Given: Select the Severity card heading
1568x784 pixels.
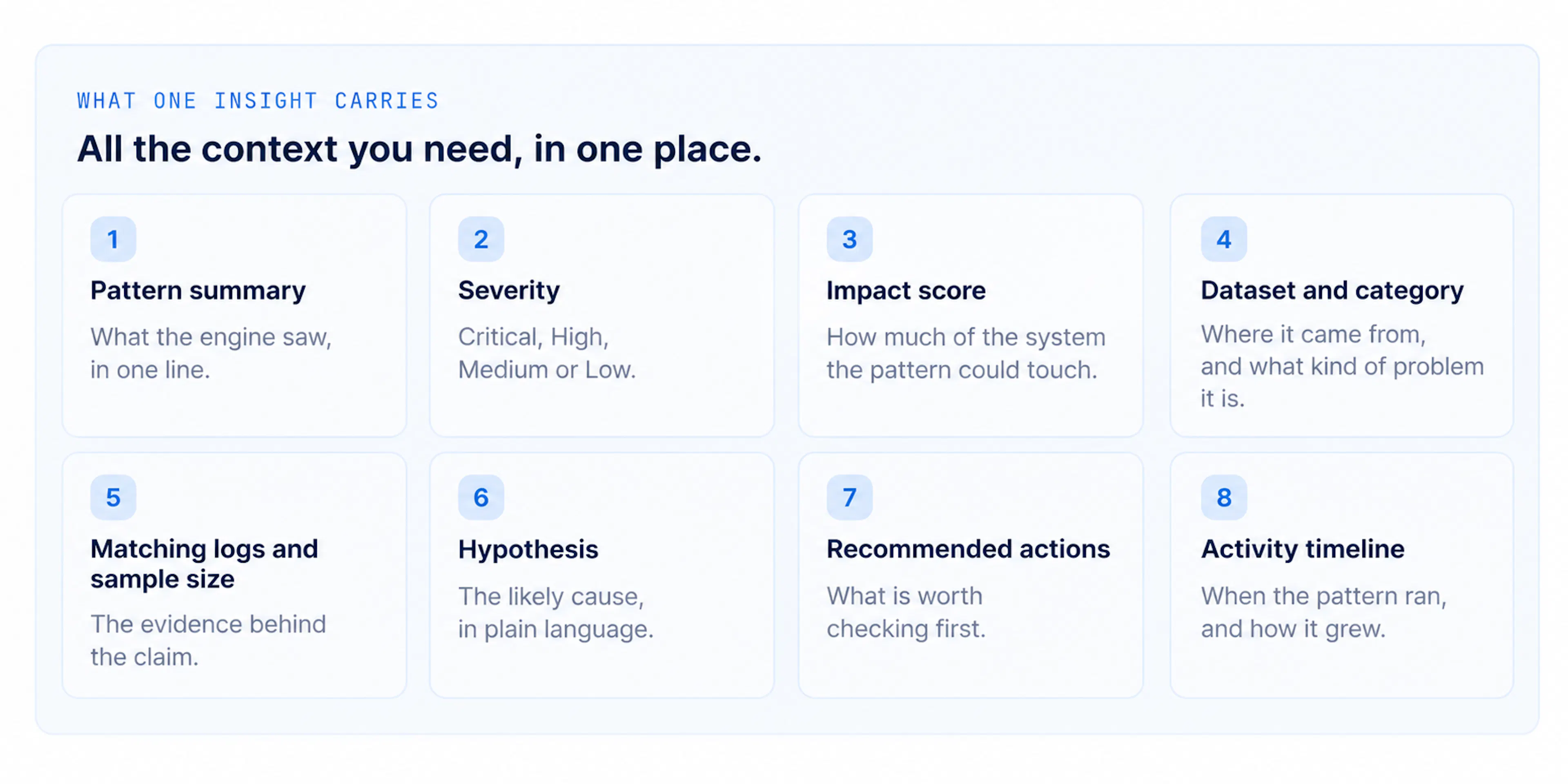Looking at the screenshot, I should (x=509, y=290).
